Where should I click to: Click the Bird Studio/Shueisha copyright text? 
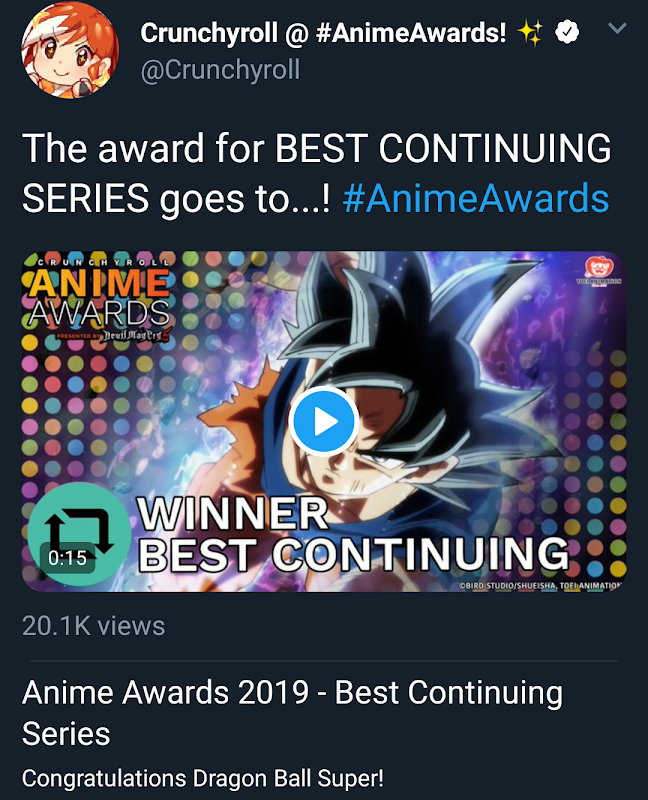point(540,585)
